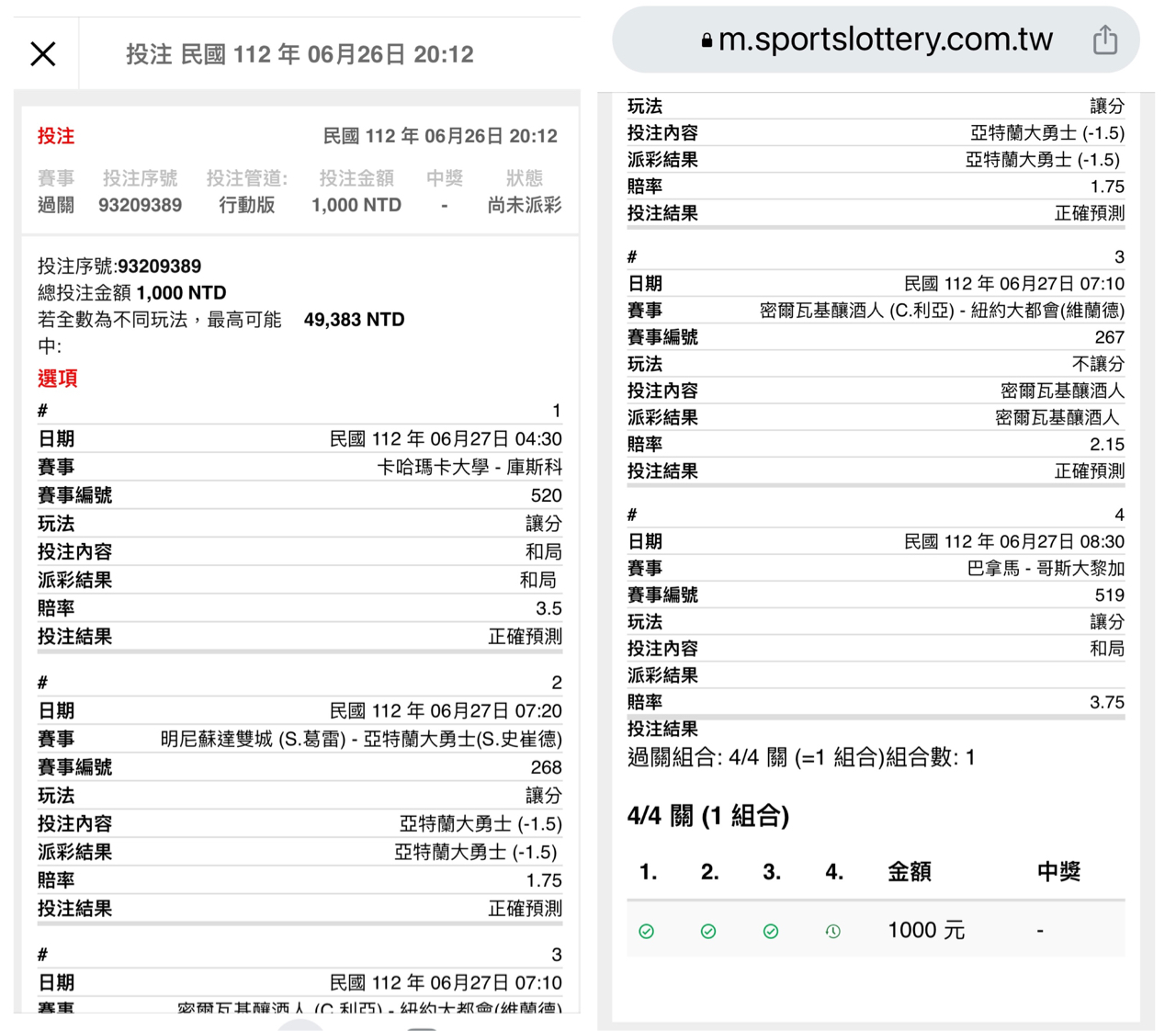This screenshot has height=1031, width=1176.
Task: Click the 過關組合 summary line
Action: point(801,757)
